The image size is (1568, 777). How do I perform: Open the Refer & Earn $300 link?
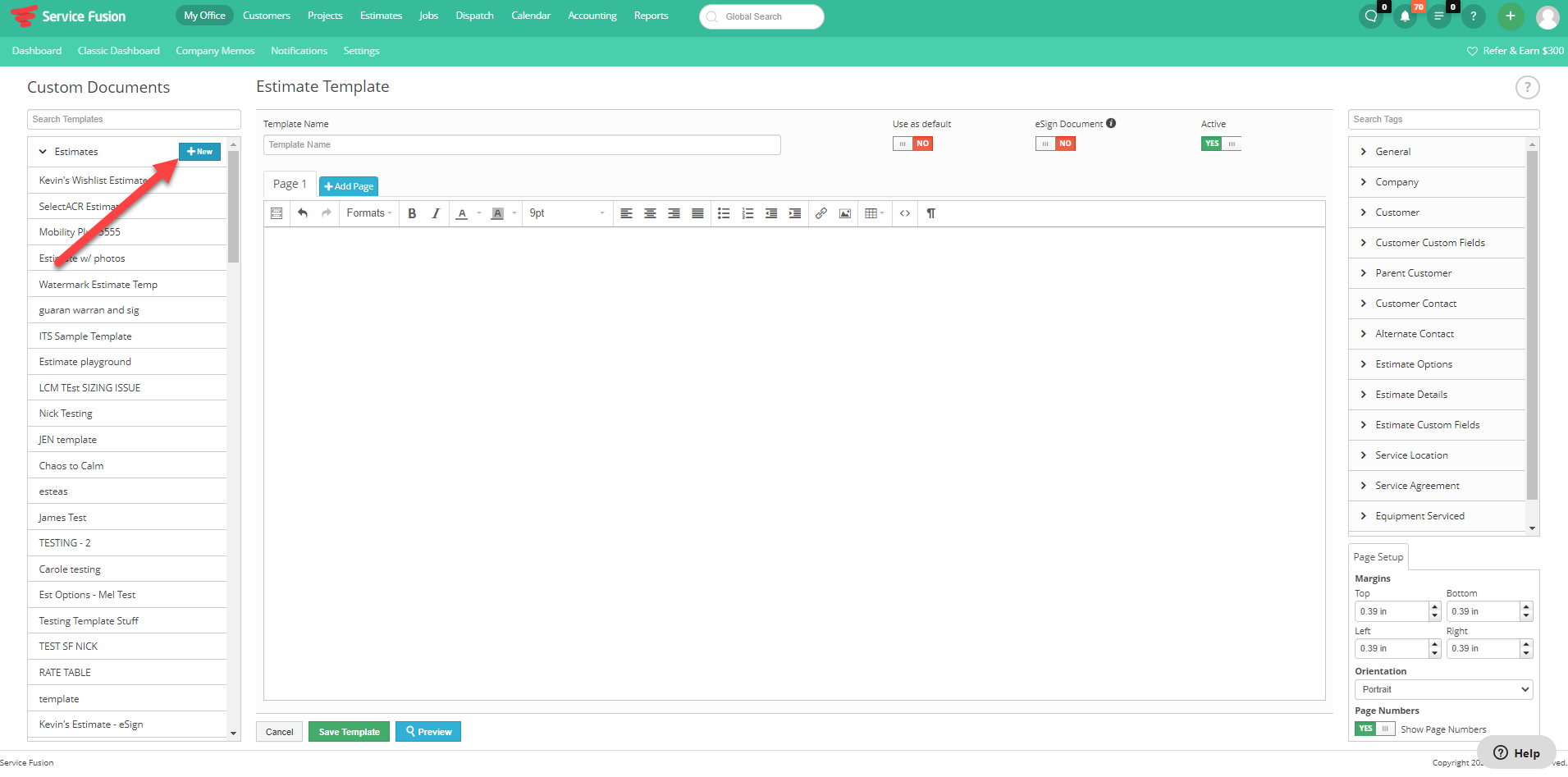click(x=1515, y=51)
